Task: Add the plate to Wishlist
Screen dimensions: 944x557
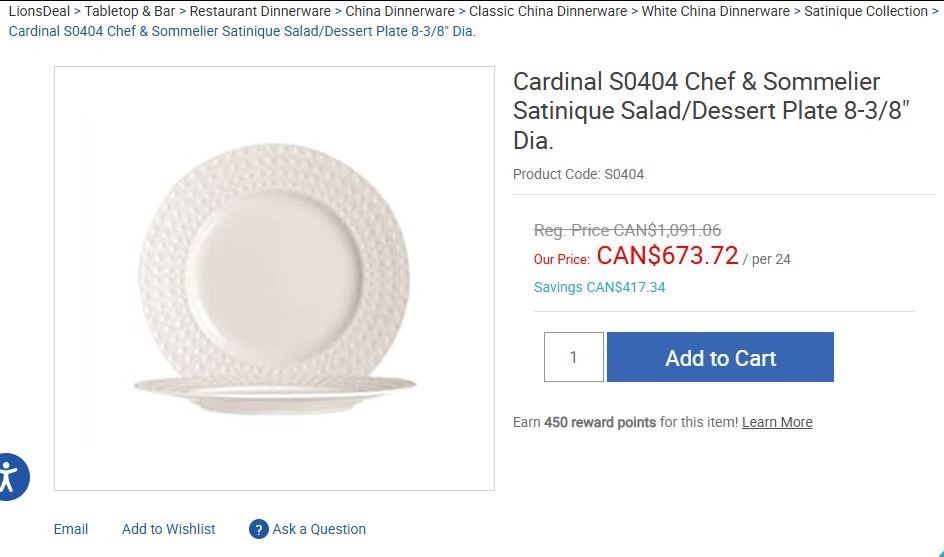Action: pyautogui.click(x=168, y=529)
